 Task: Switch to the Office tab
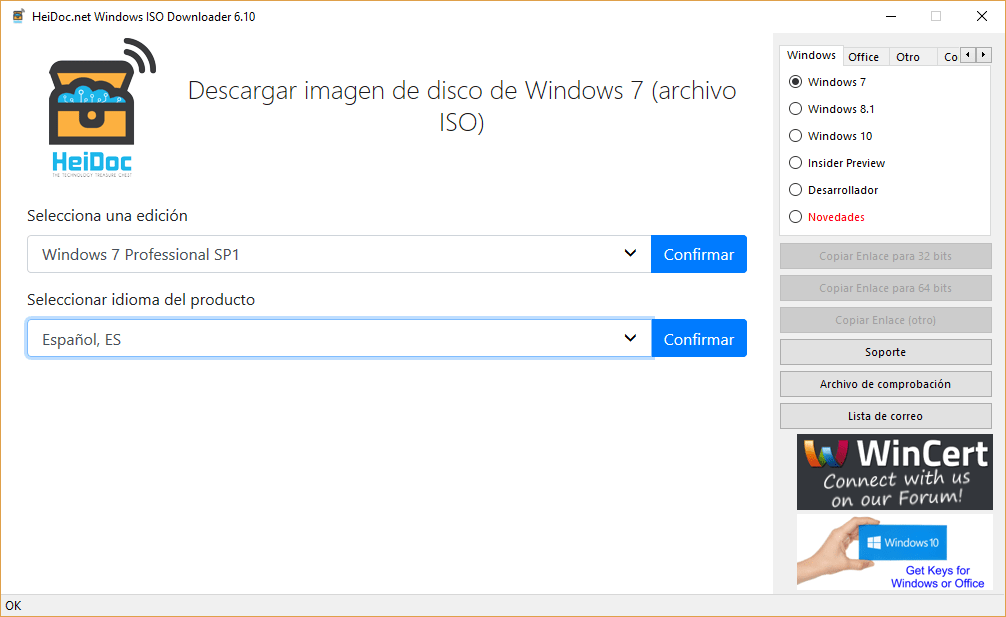(x=864, y=56)
